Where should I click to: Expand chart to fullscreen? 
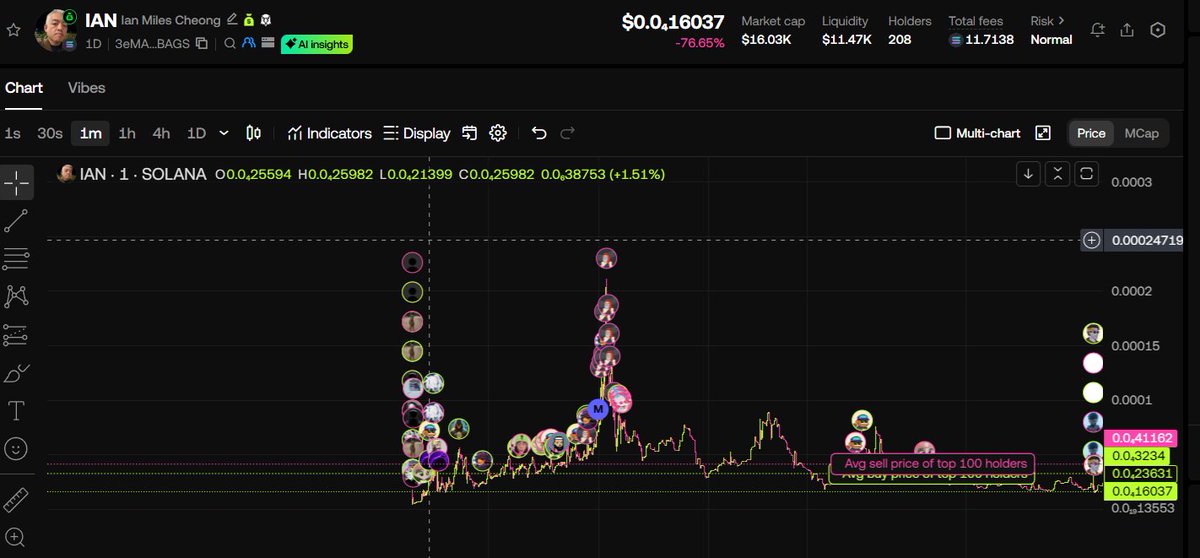(1043, 133)
